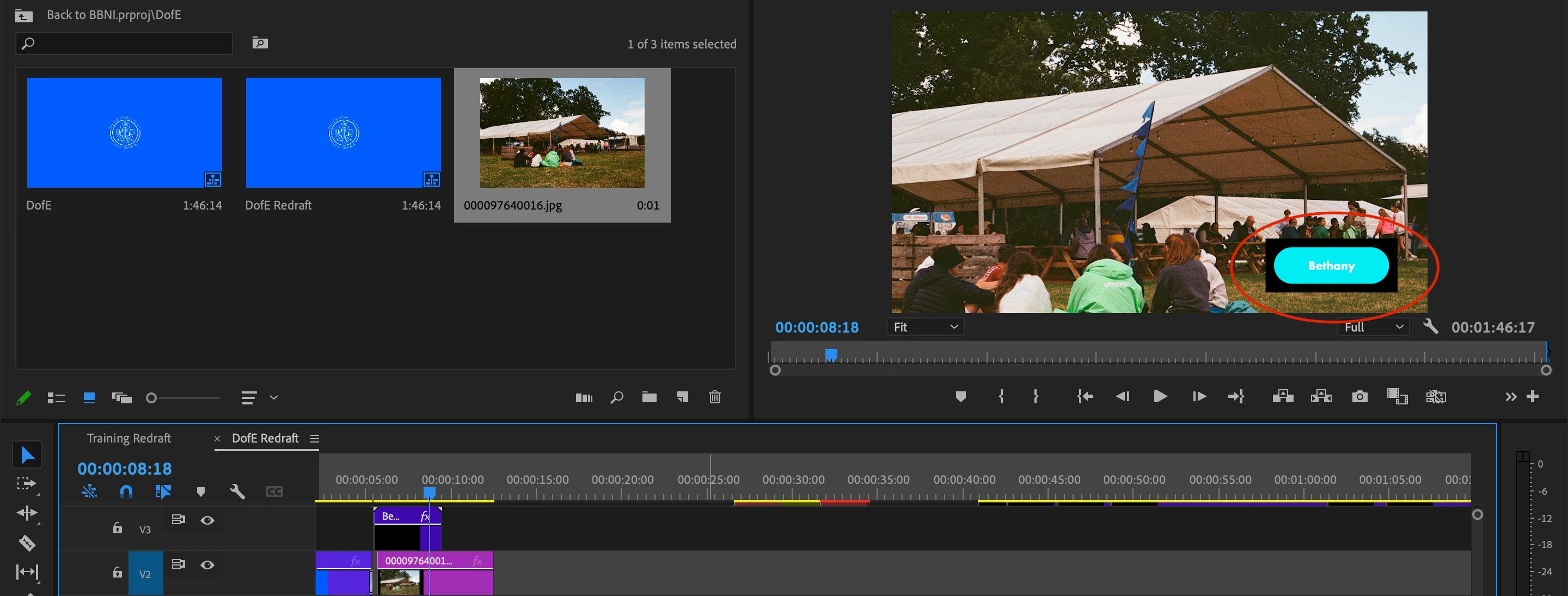Select the Track Select Forward tool
This screenshot has width=1568, height=596.
(26, 484)
